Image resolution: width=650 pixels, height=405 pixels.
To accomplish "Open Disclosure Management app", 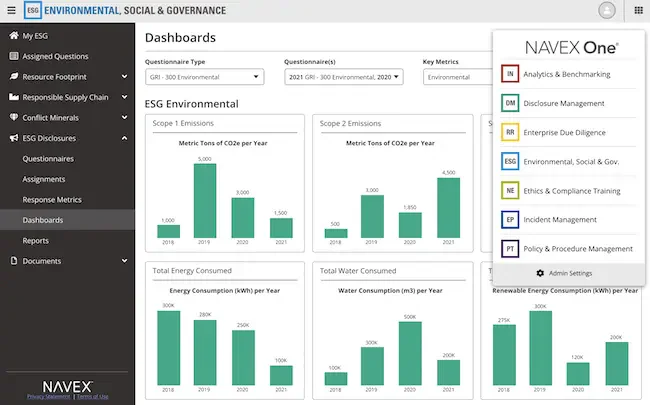I will click(564, 103).
